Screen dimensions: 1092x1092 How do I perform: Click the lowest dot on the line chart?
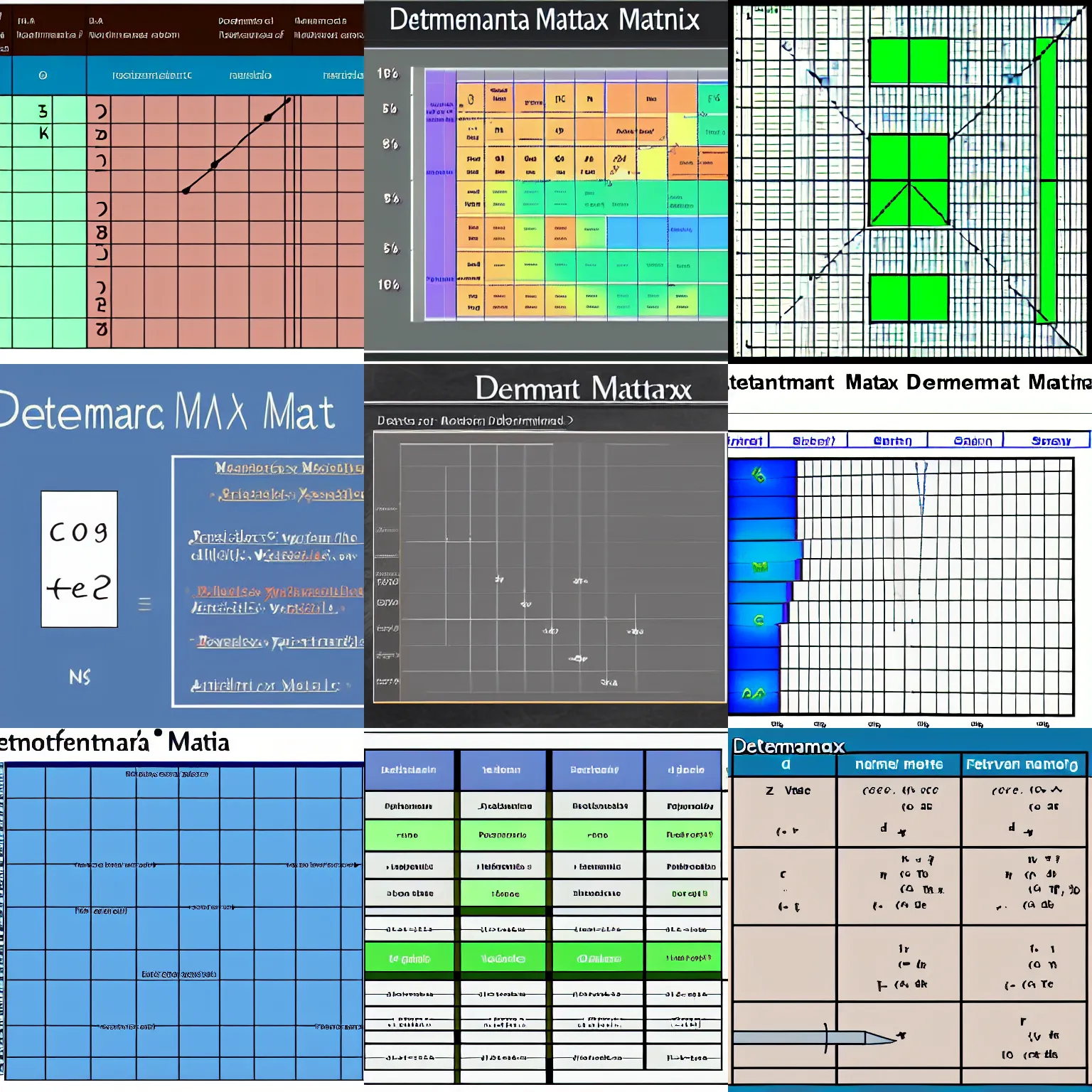[186, 191]
